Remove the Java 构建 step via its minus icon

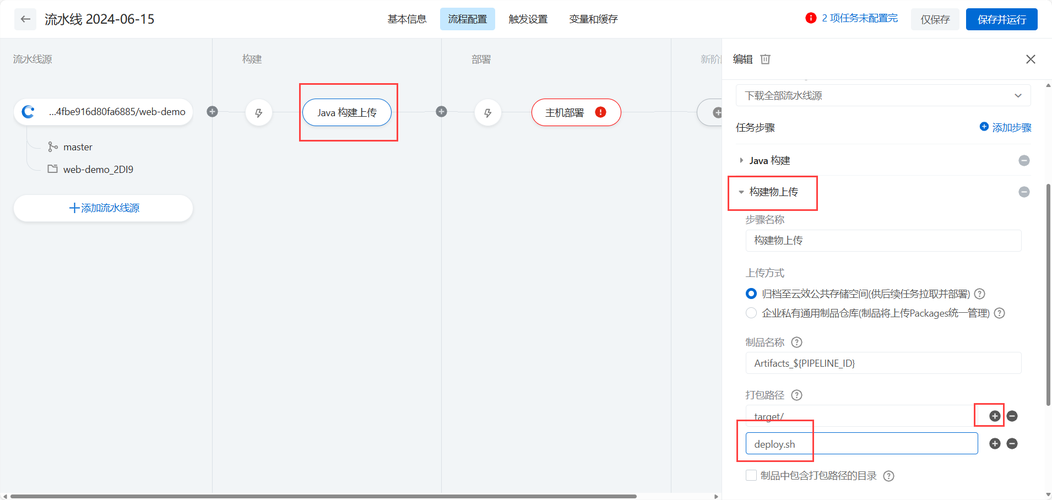pyautogui.click(x=1024, y=160)
